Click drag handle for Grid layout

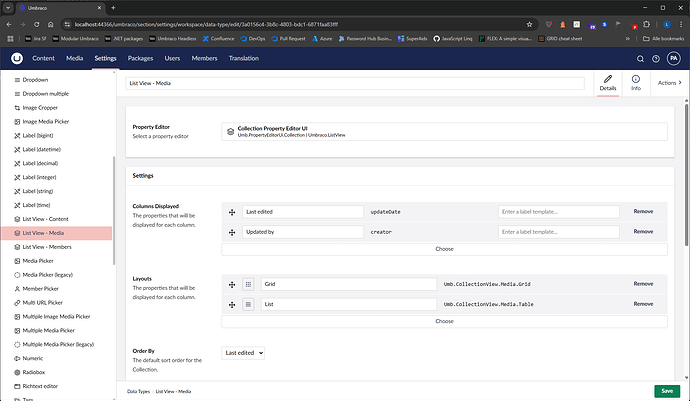pos(232,284)
